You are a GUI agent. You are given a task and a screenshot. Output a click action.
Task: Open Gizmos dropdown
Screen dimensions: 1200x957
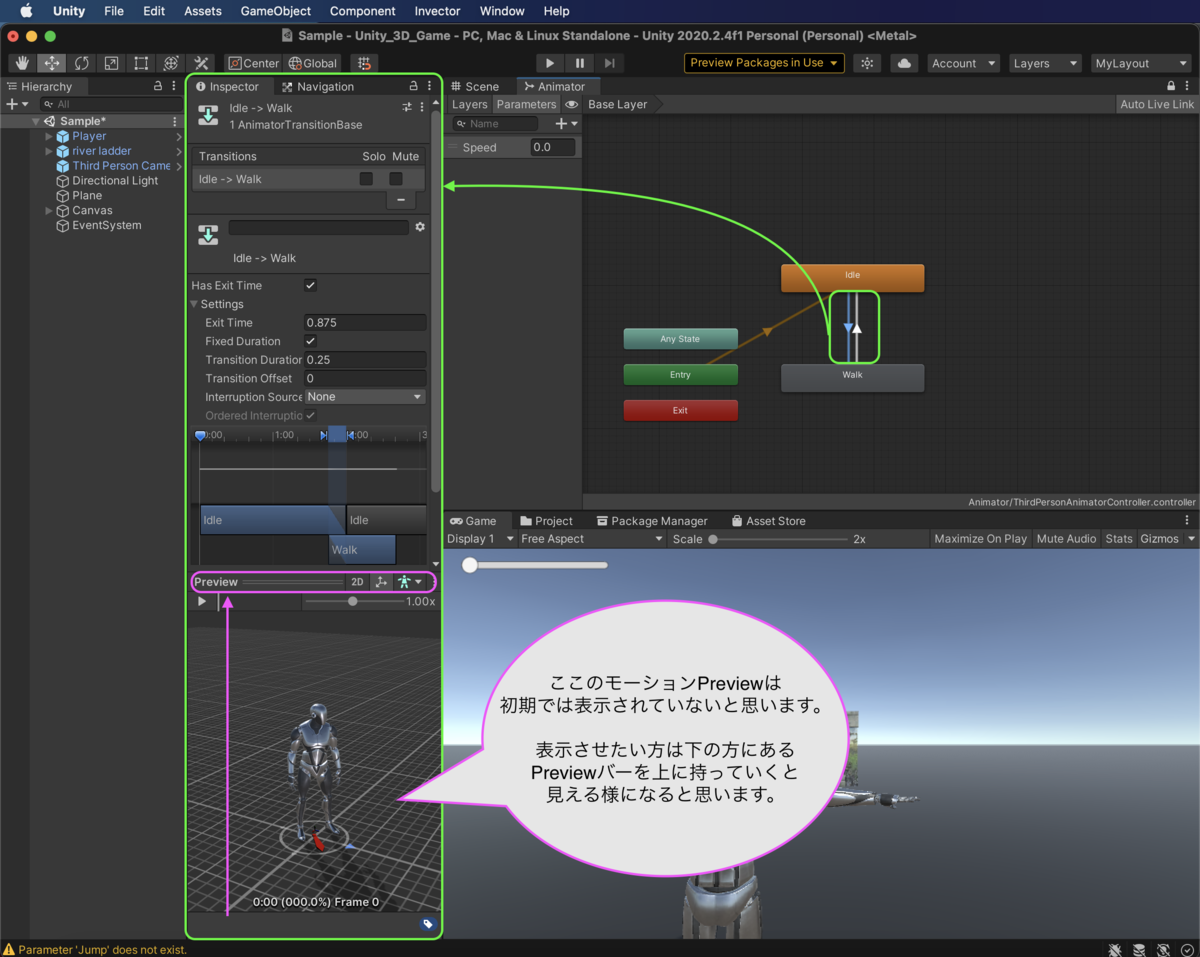(1167, 539)
